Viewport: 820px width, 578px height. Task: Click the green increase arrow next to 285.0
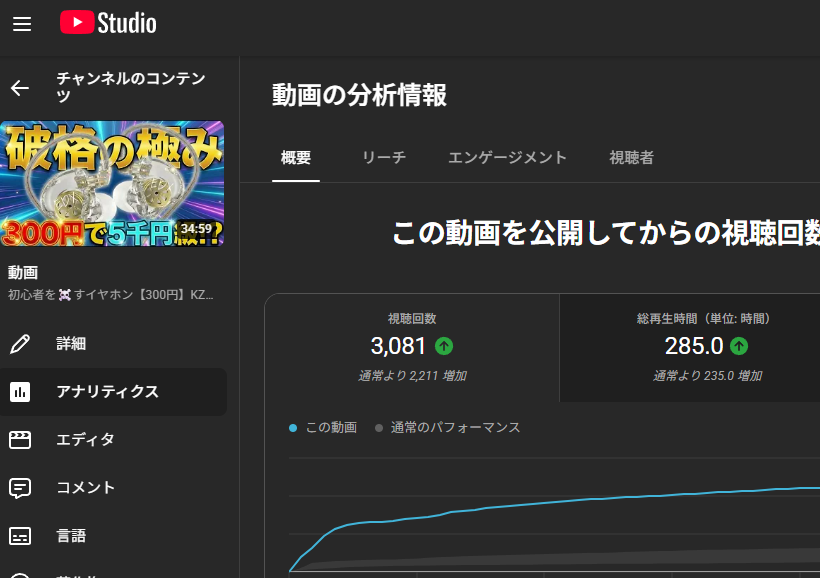coord(737,346)
